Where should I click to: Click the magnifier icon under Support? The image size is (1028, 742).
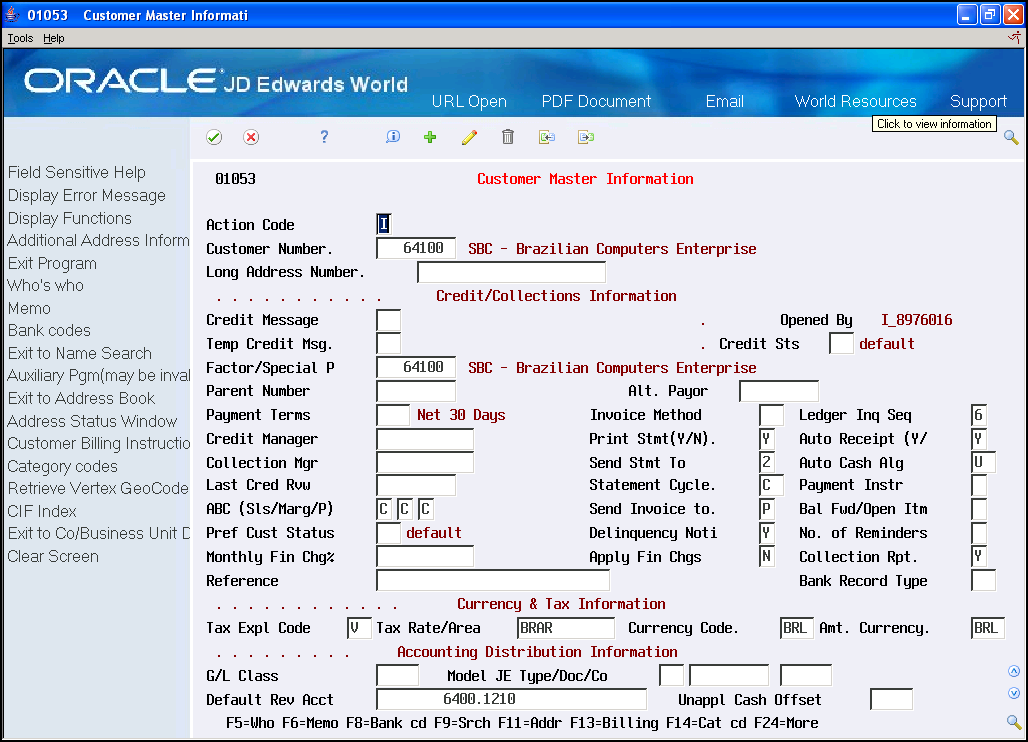coord(1011,138)
